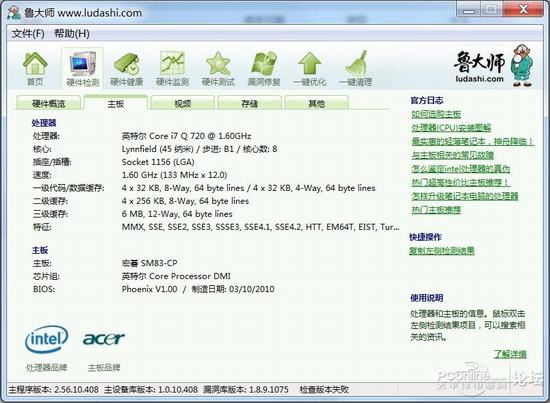Minimize the 鲁大师 window
Image resolution: width=550 pixels, height=403 pixels.
coord(468,9)
